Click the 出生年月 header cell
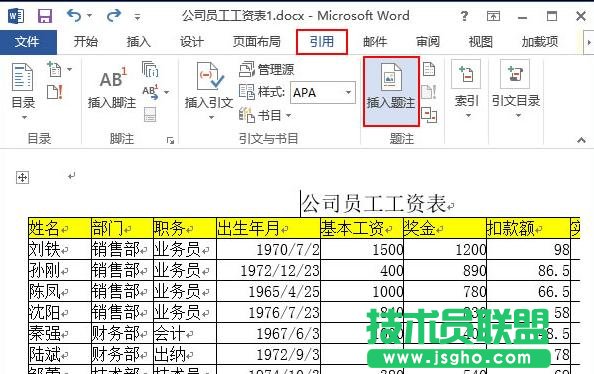The height and width of the screenshot is (374, 594). (268, 228)
